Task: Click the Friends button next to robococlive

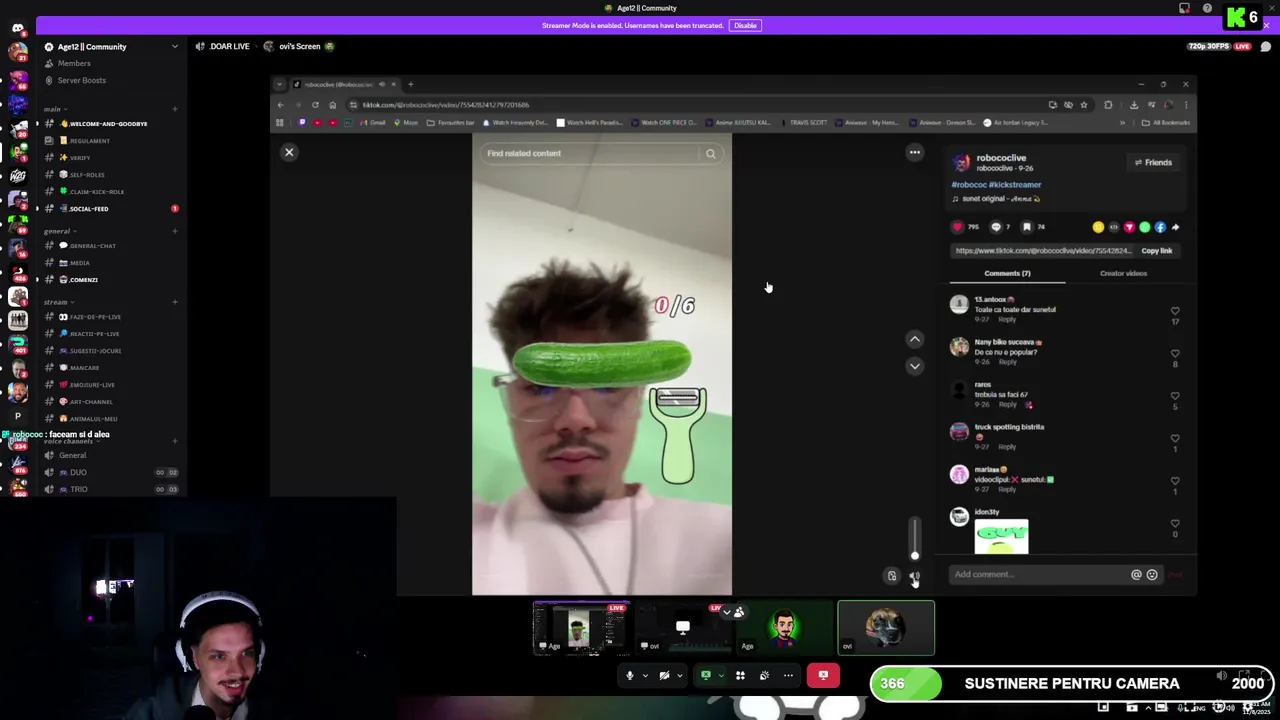Action: (1153, 162)
